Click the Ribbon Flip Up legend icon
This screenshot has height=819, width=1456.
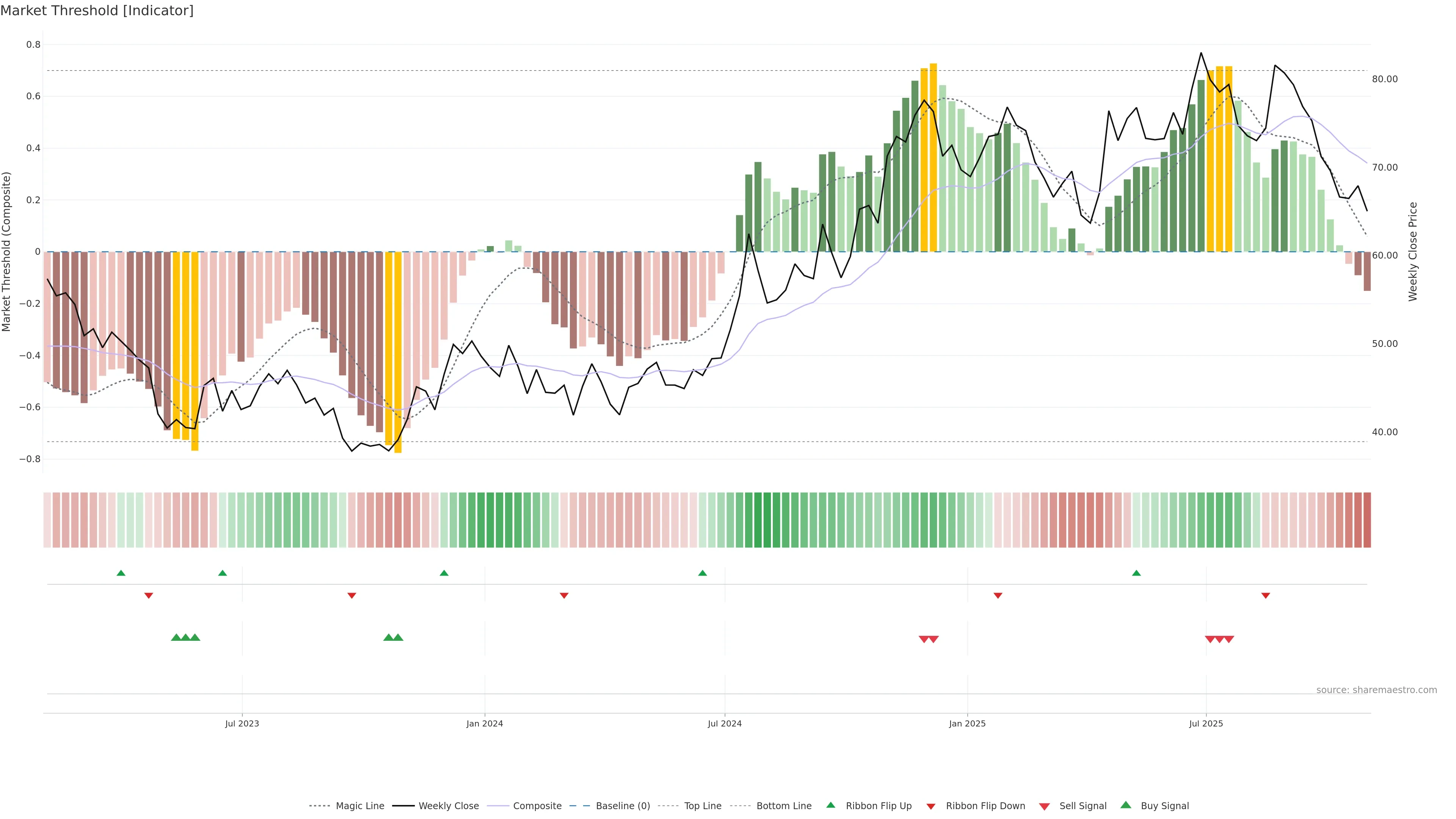tap(830, 805)
